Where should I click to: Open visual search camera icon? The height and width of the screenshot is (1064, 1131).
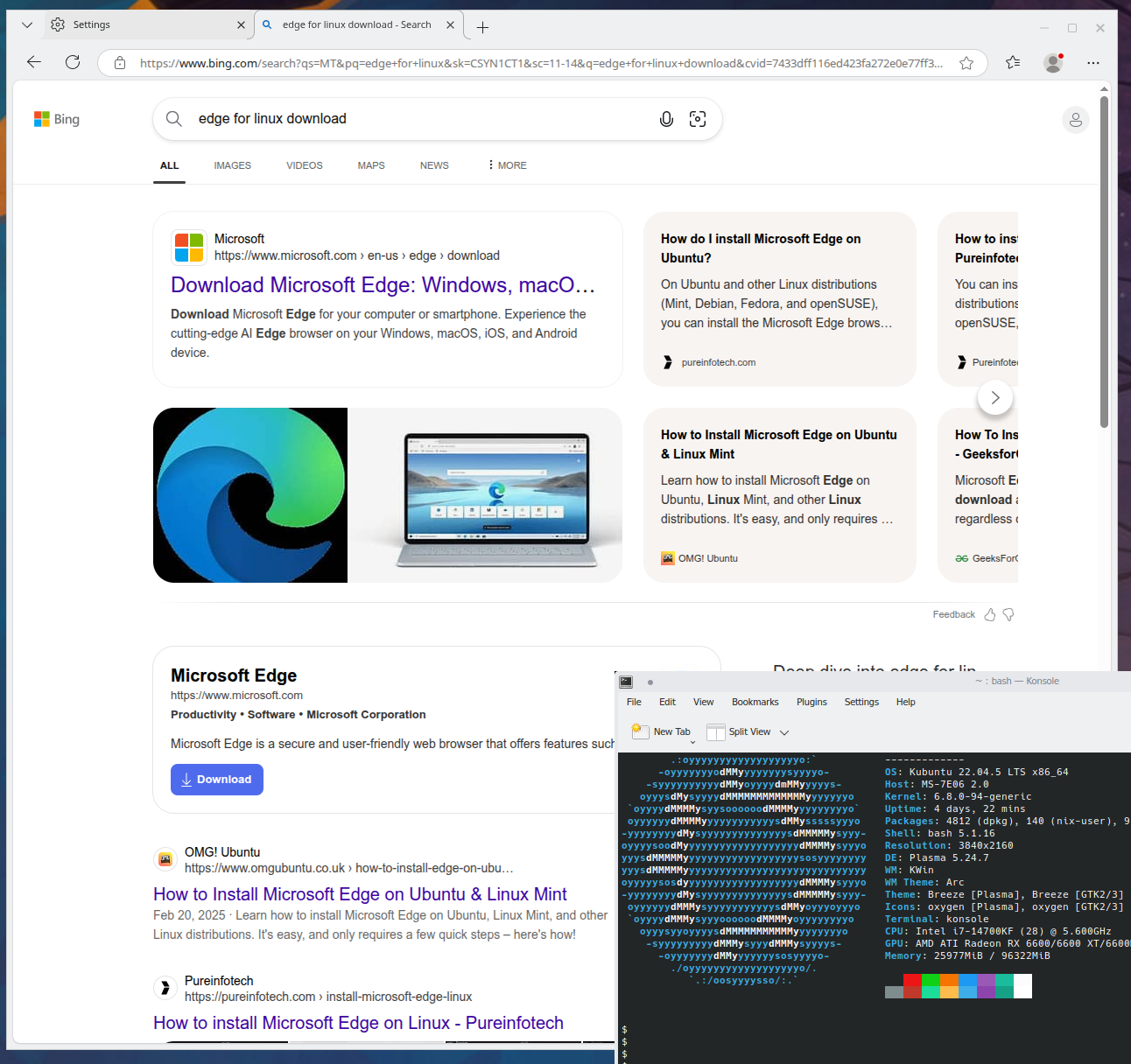698,119
